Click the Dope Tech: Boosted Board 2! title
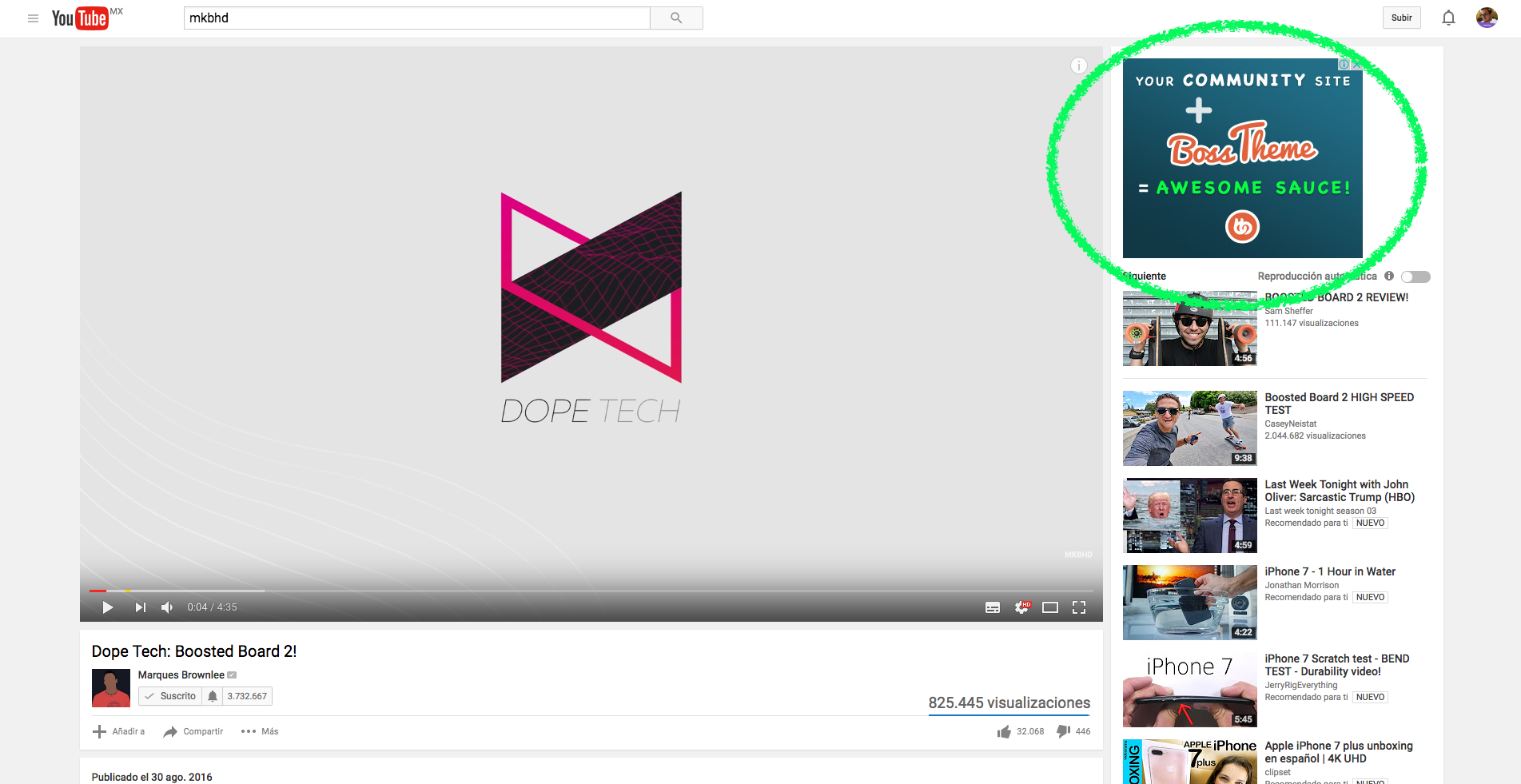 pyautogui.click(x=194, y=651)
